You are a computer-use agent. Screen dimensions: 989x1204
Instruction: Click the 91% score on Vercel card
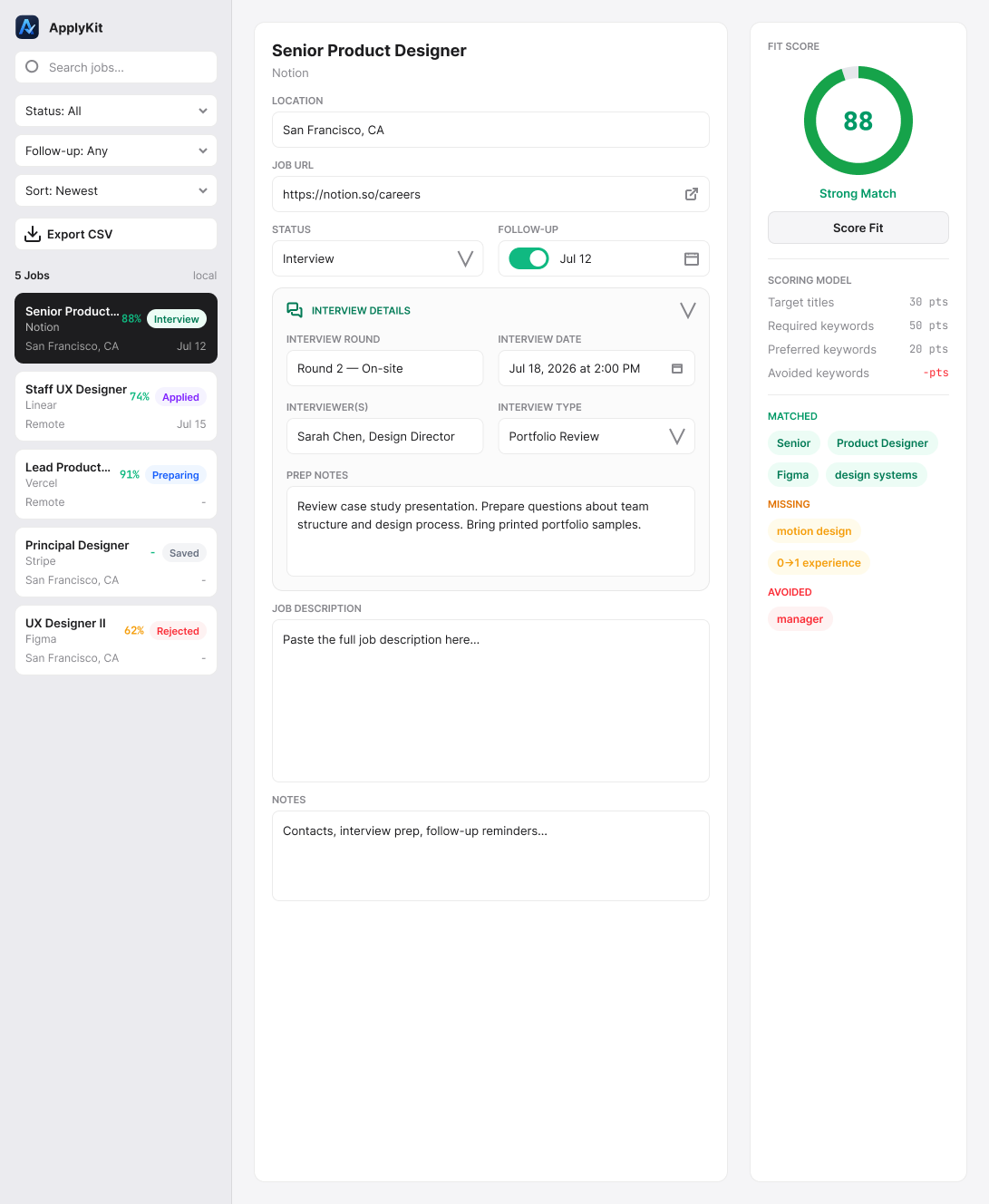[x=130, y=475]
